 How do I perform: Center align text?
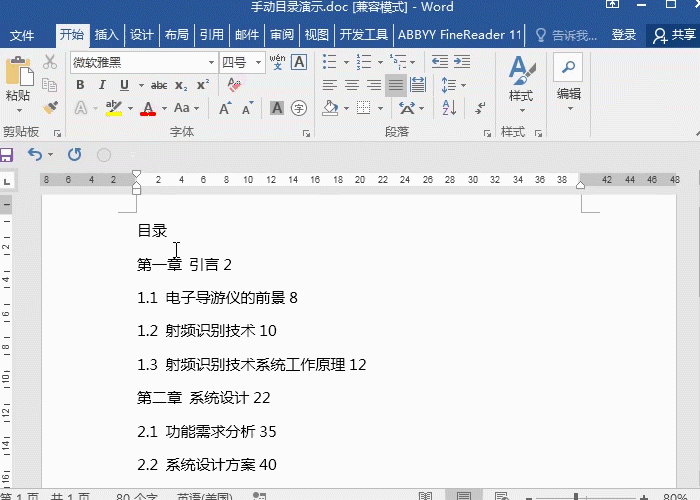point(352,85)
